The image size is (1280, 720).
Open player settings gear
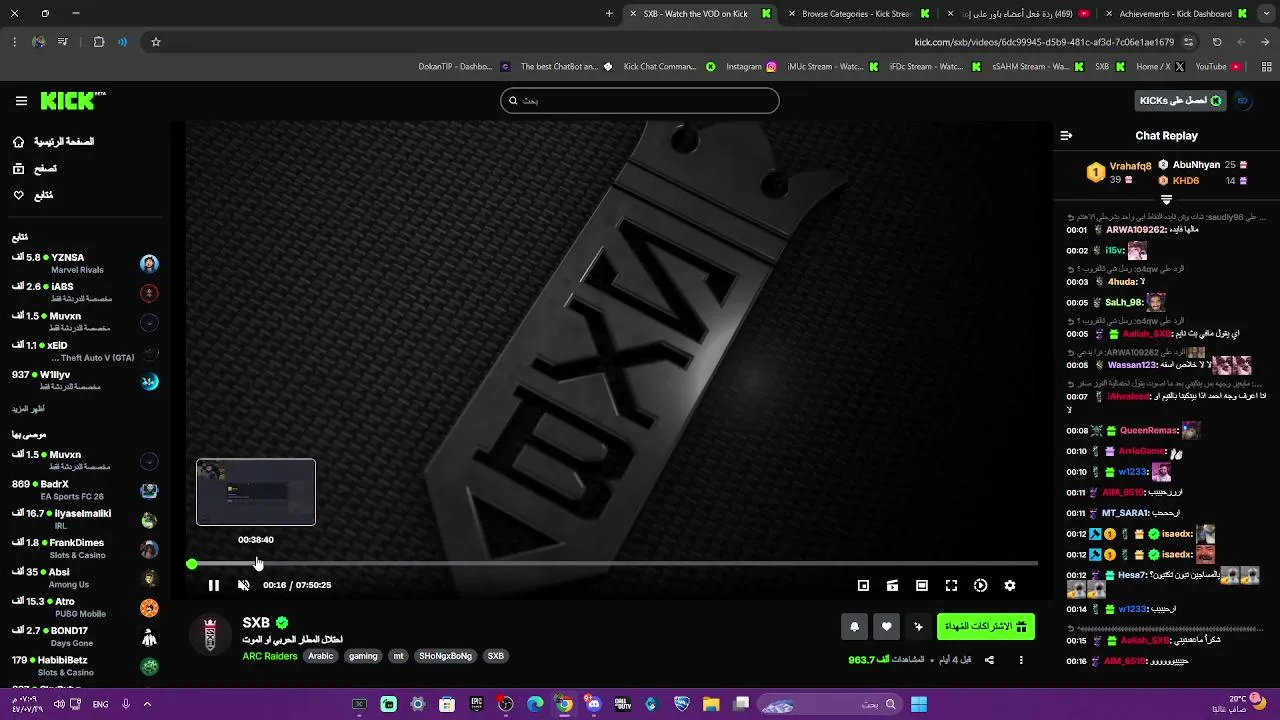click(x=1010, y=585)
